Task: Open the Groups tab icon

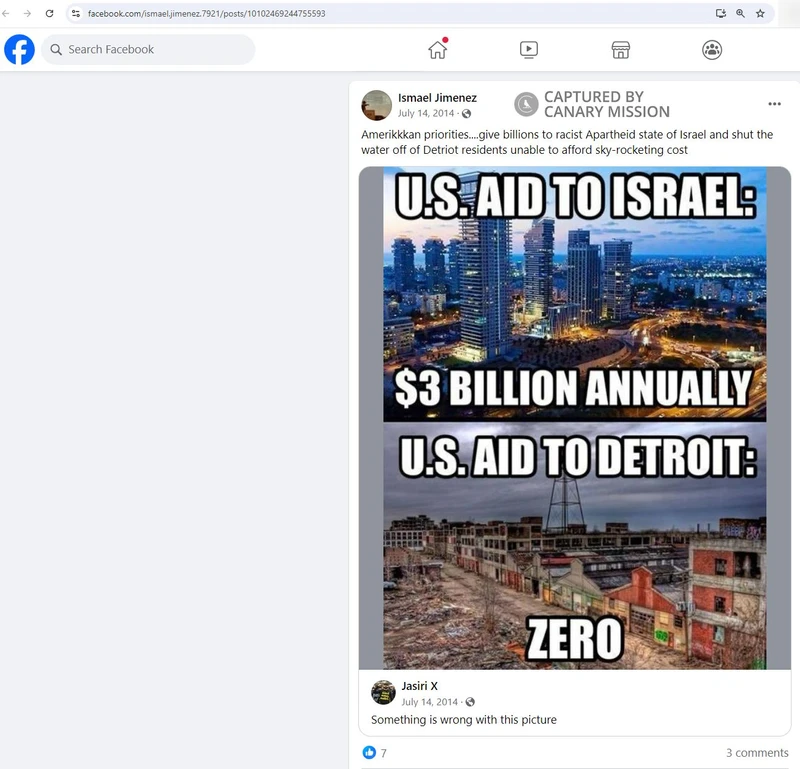Action: [712, 49]
